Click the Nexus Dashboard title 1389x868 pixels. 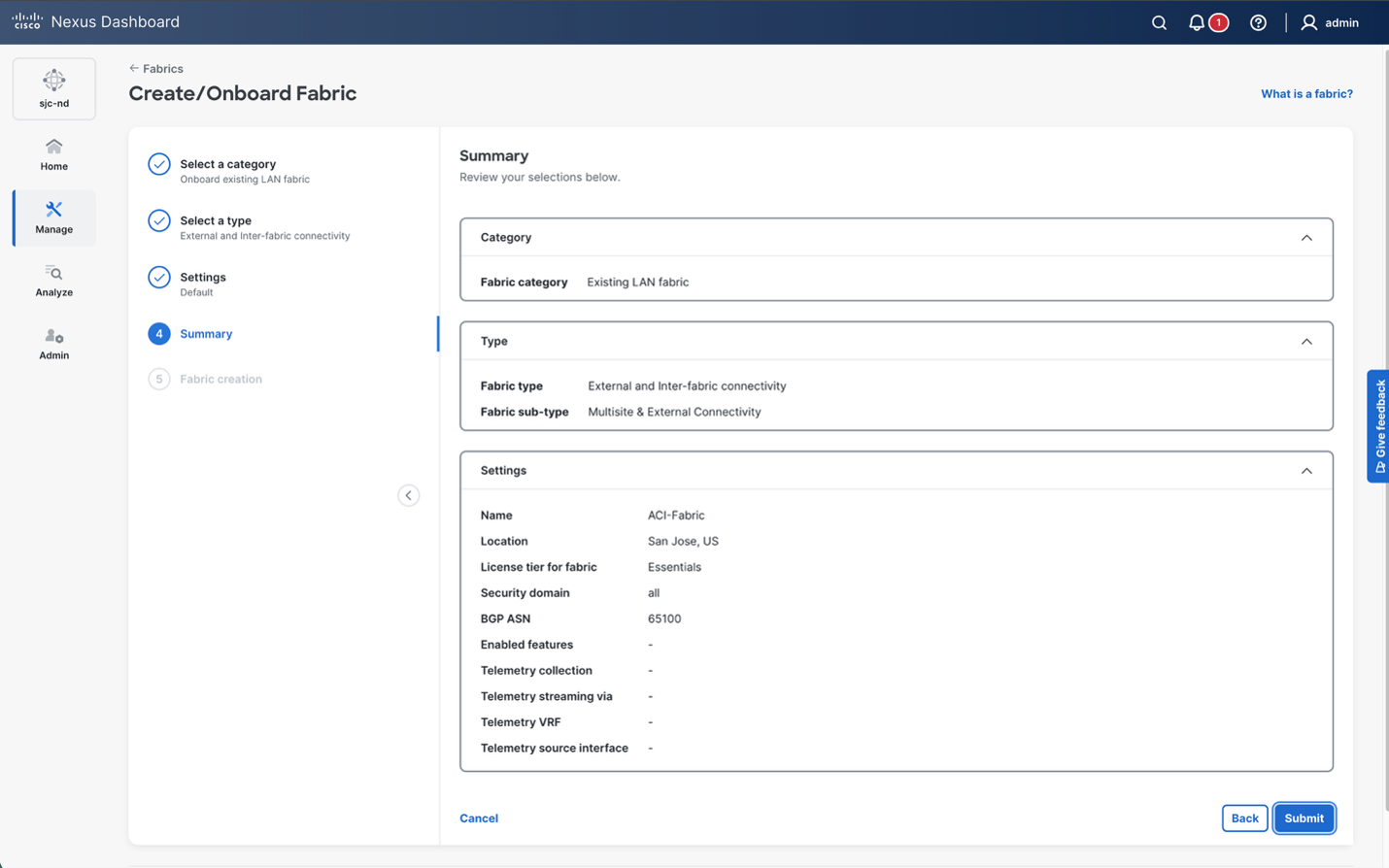tap(116, 21)
